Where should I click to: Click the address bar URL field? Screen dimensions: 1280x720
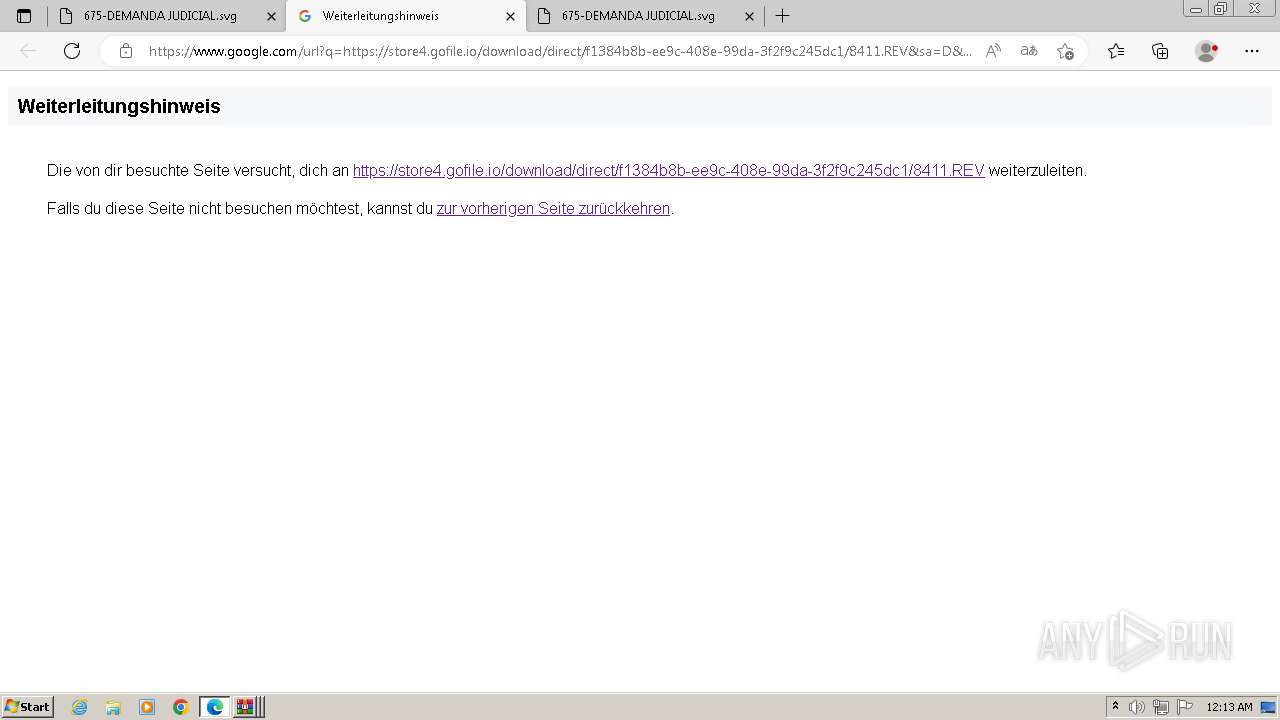(560, 51)
